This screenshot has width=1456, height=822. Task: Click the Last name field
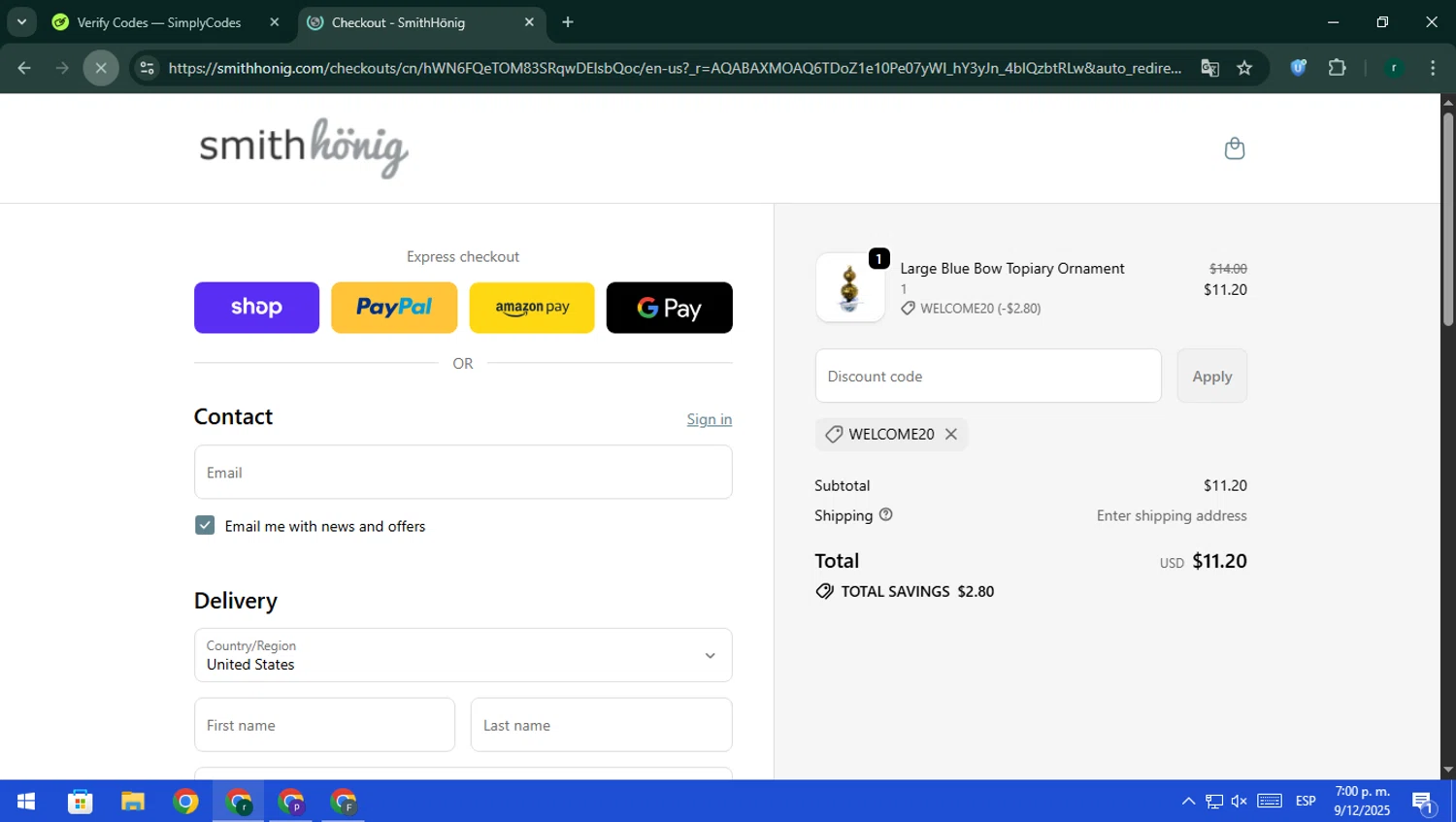coord(601,725)
